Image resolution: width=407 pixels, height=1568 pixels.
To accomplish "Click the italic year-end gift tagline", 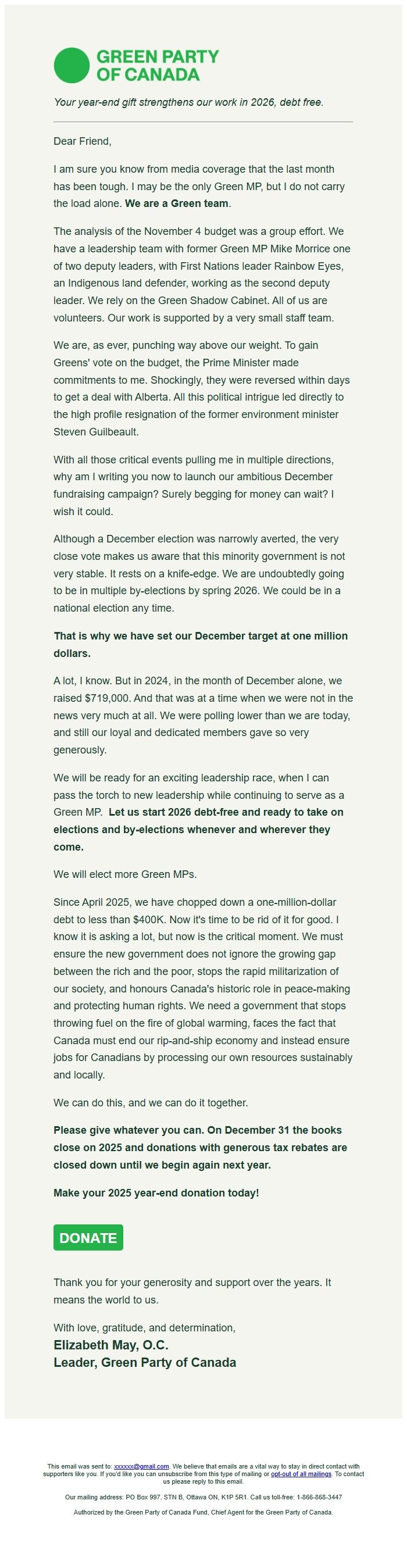I will [x=190, y=102].
